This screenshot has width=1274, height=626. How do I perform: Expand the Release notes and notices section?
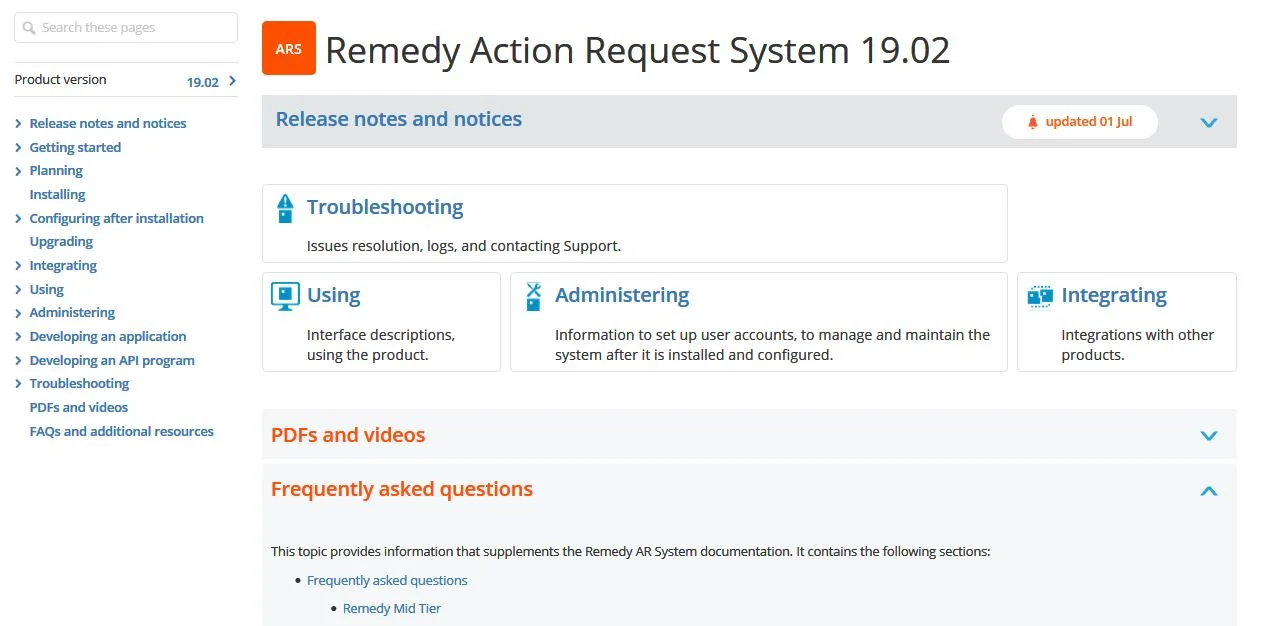click(1208, 122)
